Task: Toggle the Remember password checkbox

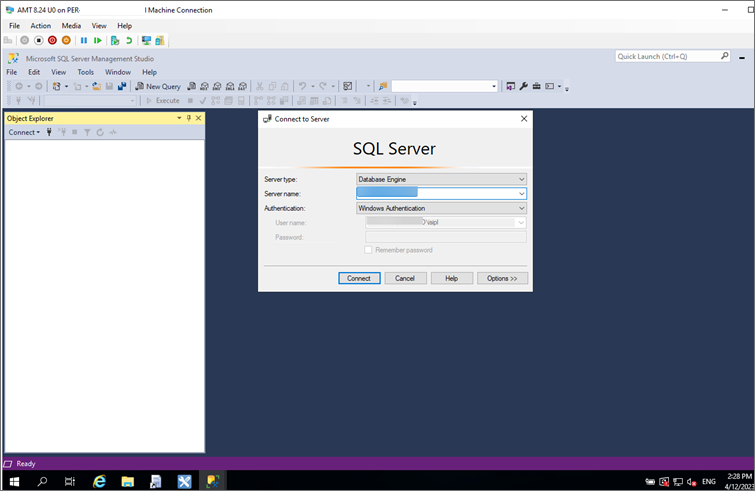Action: pos(368,250)
